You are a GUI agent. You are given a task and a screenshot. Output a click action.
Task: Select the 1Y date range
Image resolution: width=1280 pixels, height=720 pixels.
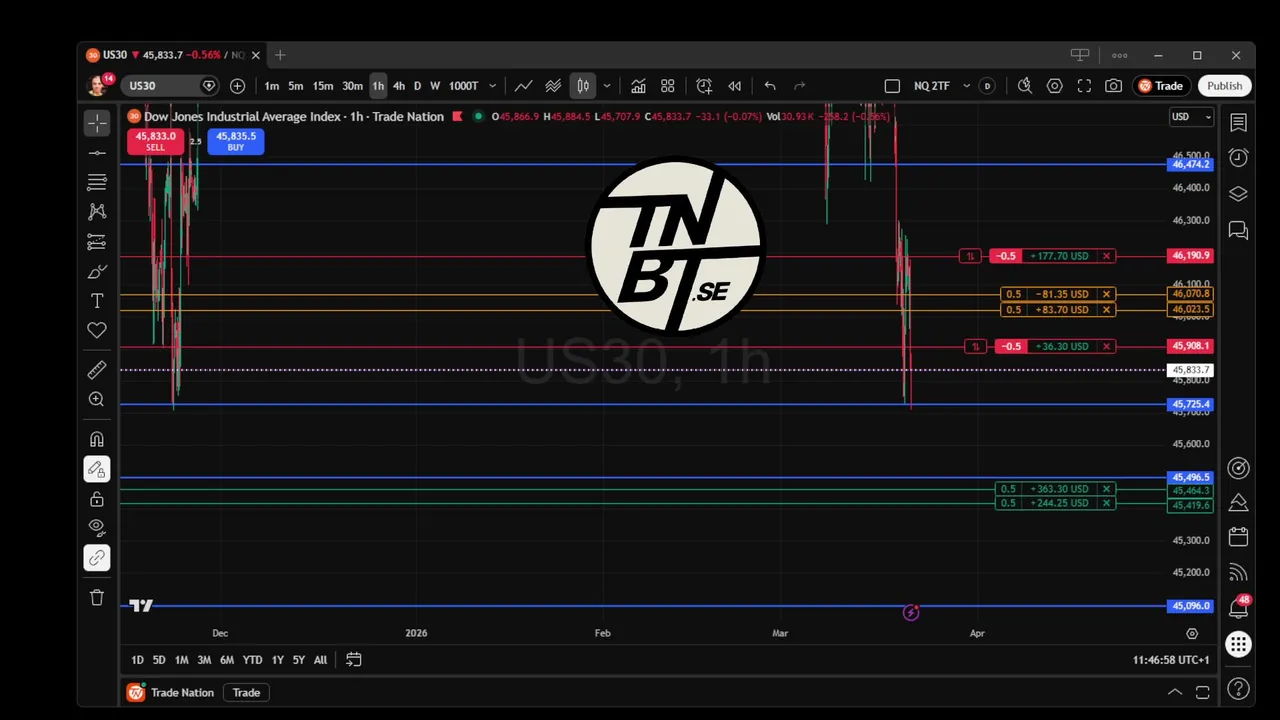pos(277,660)
